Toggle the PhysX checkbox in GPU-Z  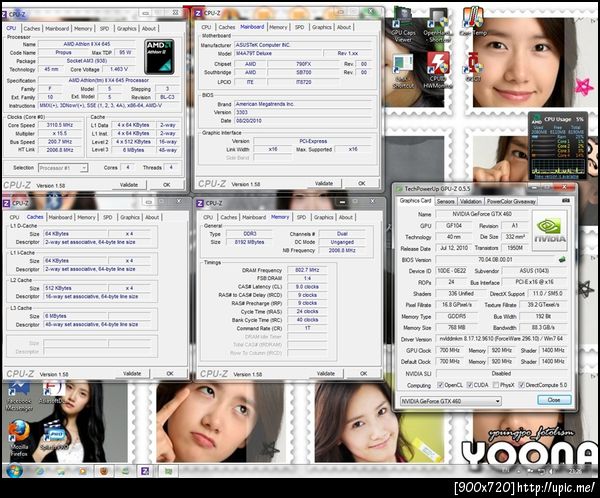(496, 385)
